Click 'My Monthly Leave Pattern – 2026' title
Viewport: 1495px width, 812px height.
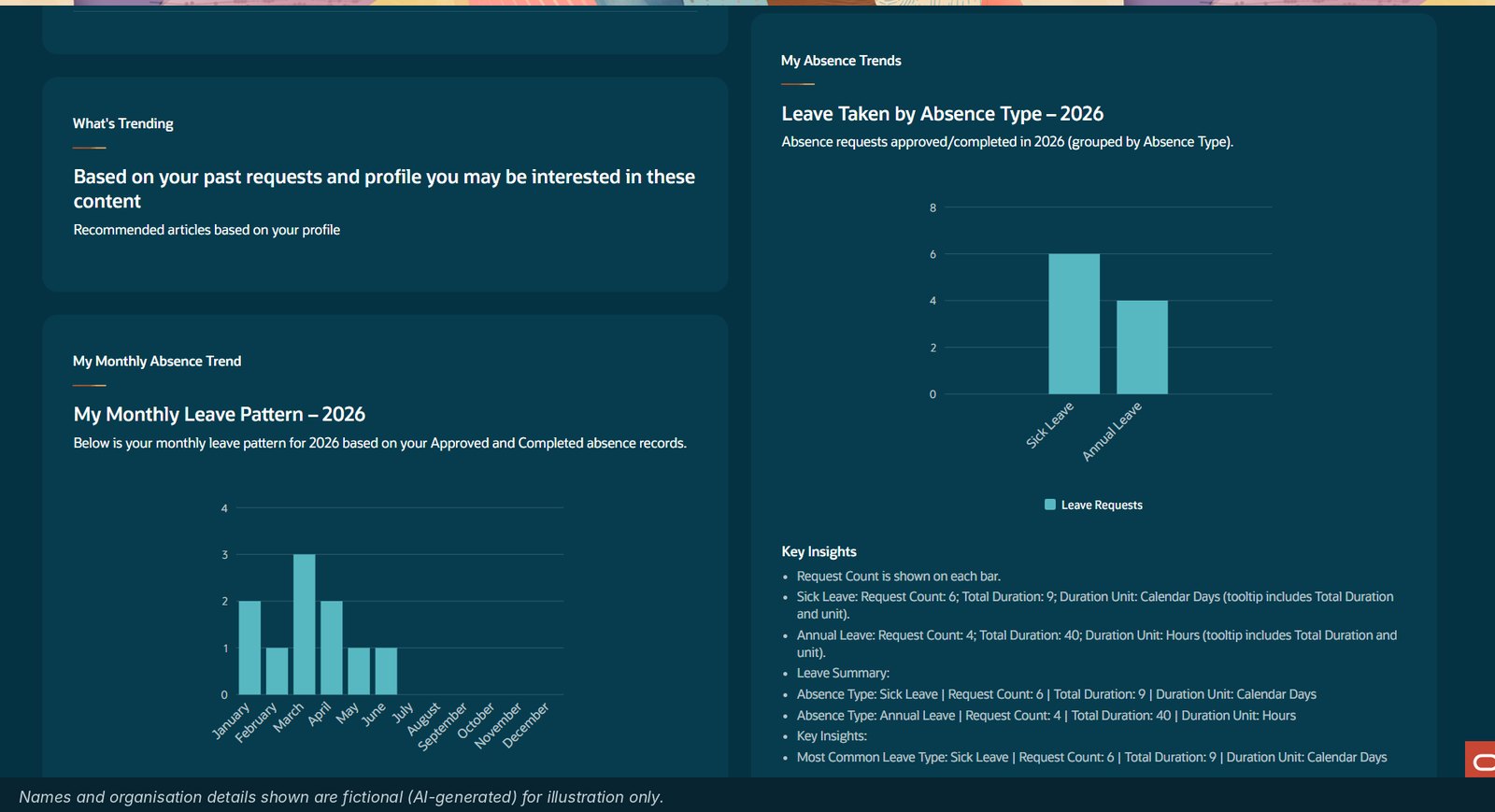220,414
